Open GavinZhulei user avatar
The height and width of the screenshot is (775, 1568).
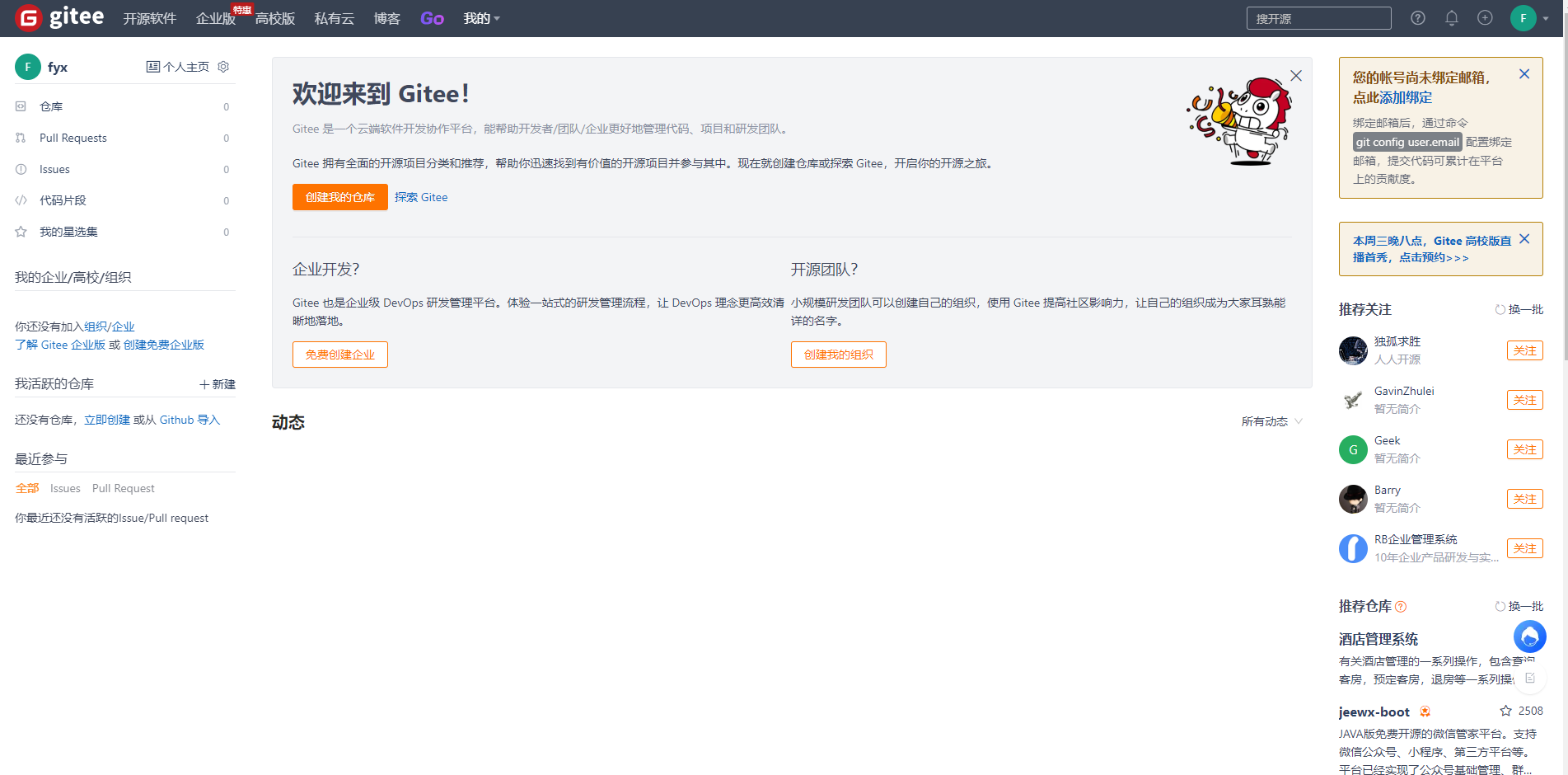[1353, 400]
